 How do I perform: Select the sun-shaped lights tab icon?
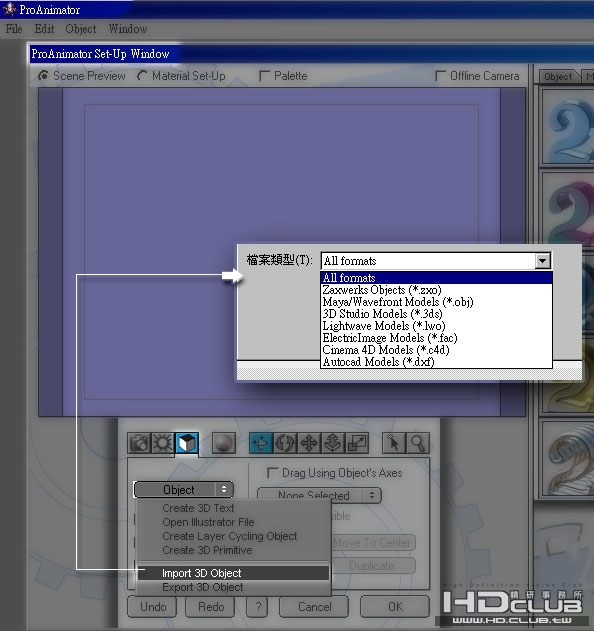click(x=163, y=443)
